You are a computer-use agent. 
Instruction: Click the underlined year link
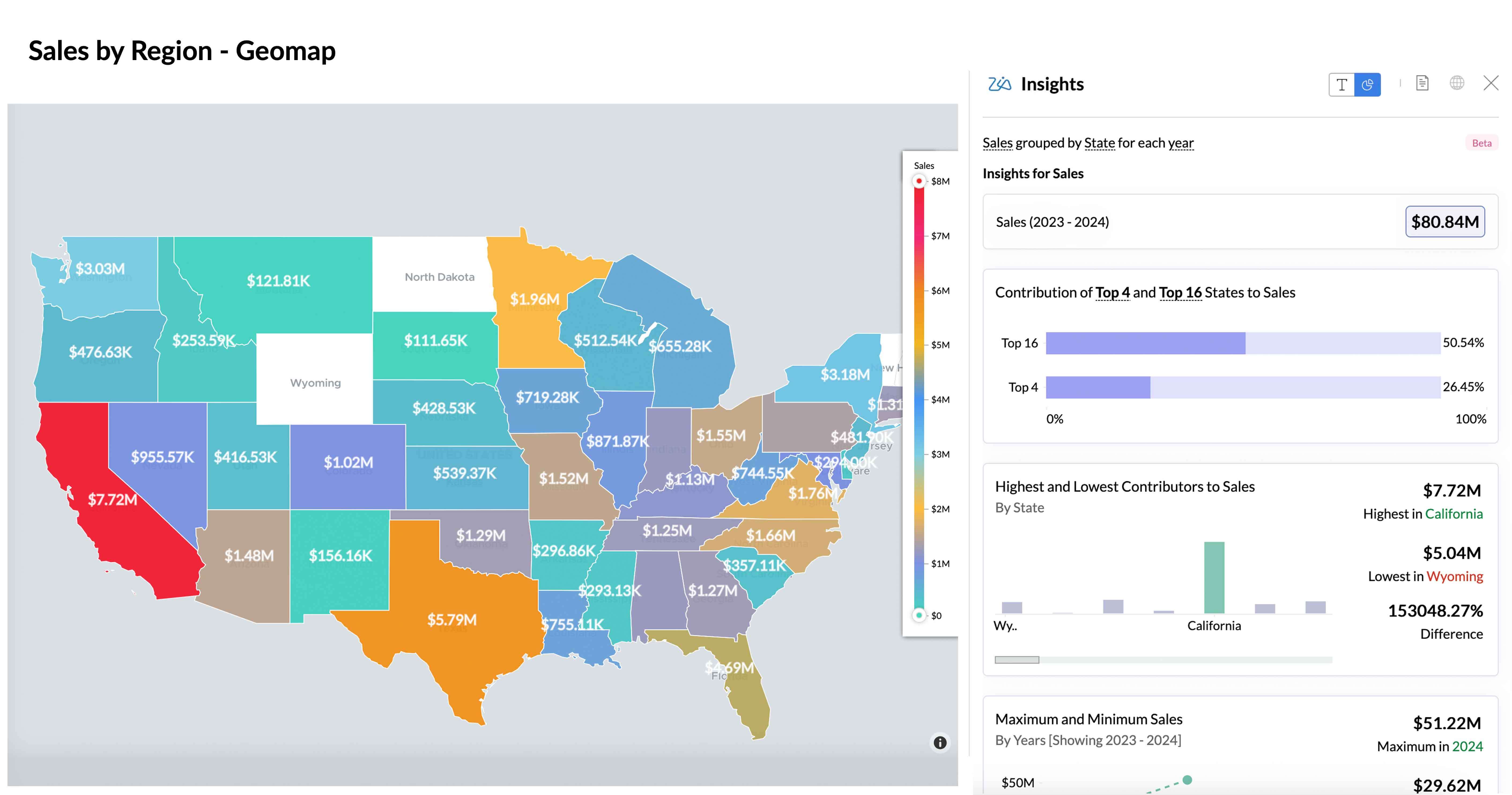tap(1180, 143)
